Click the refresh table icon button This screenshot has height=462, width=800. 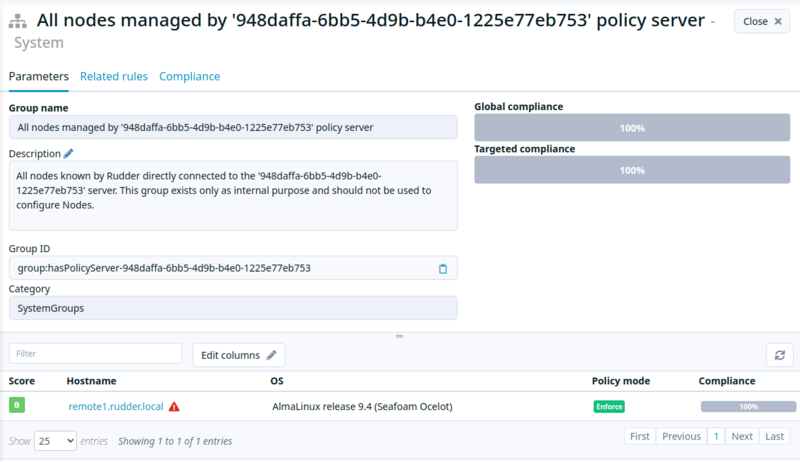(x=780, y=355)
